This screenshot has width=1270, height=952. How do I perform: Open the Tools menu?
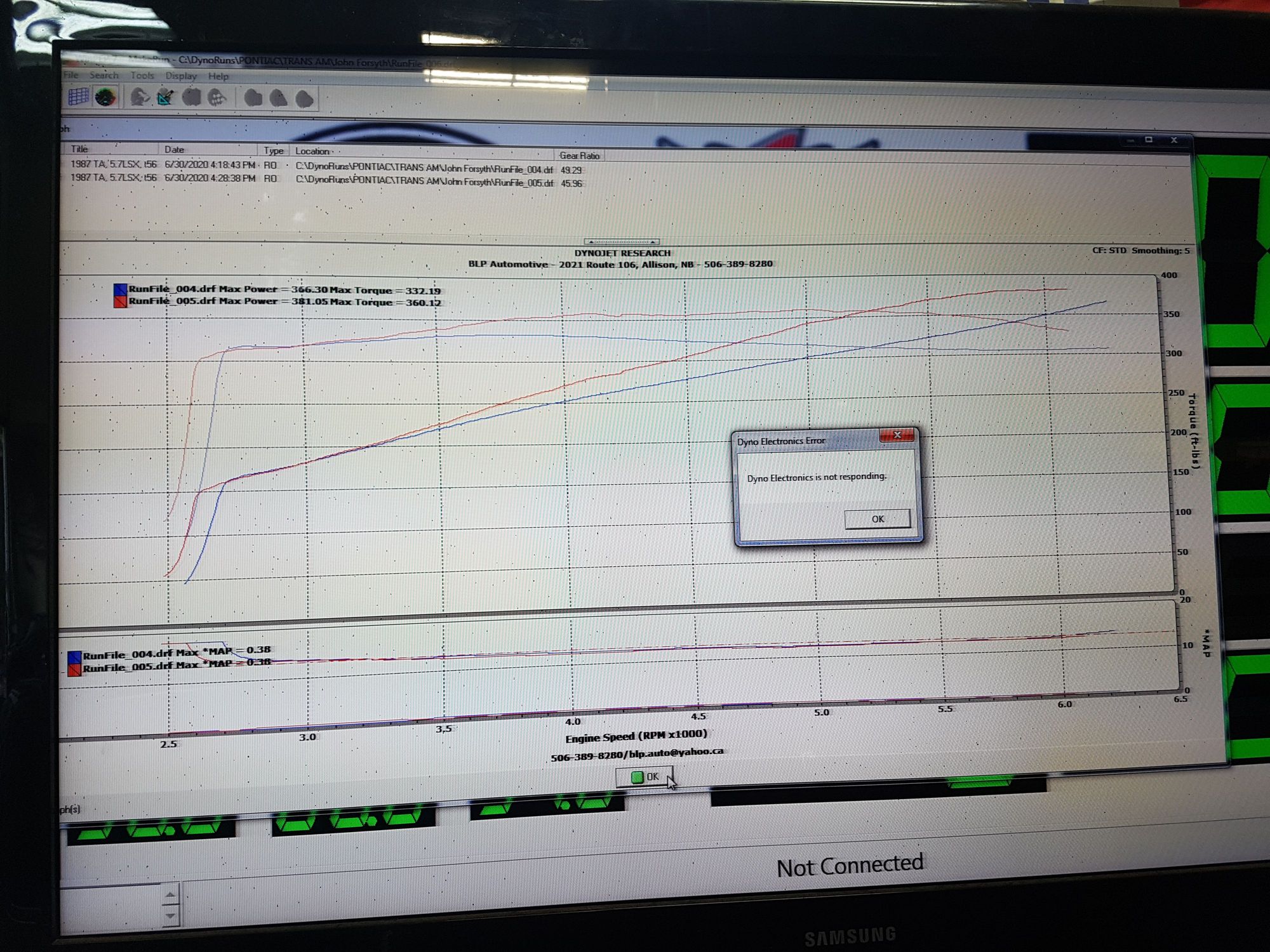(142, 76)
